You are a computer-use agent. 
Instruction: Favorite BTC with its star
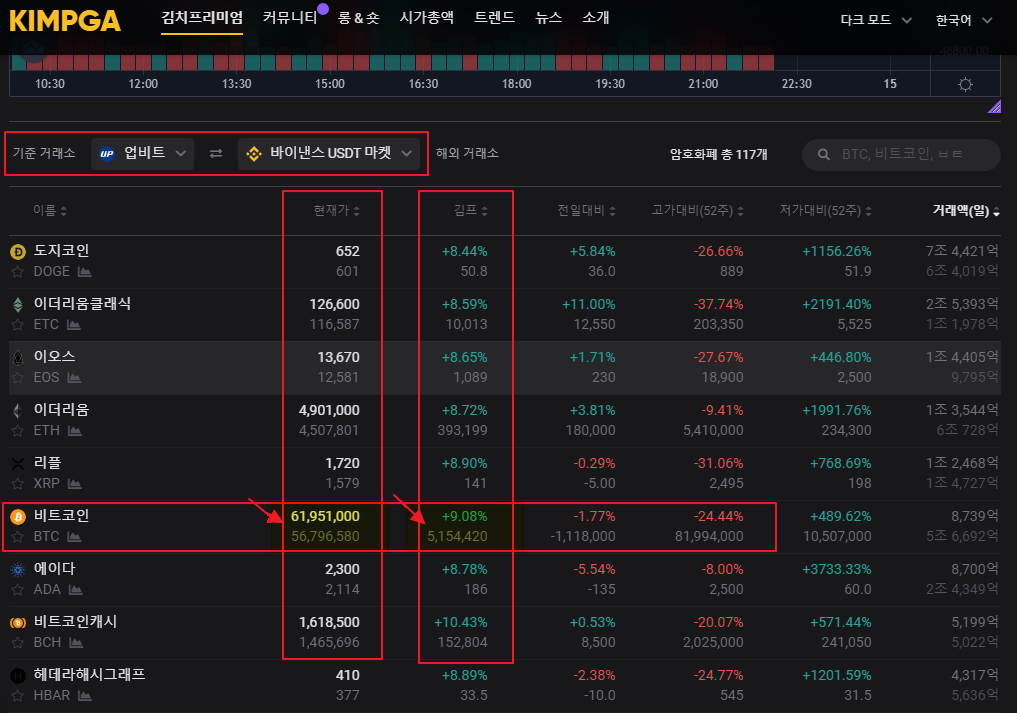(18, 537)
